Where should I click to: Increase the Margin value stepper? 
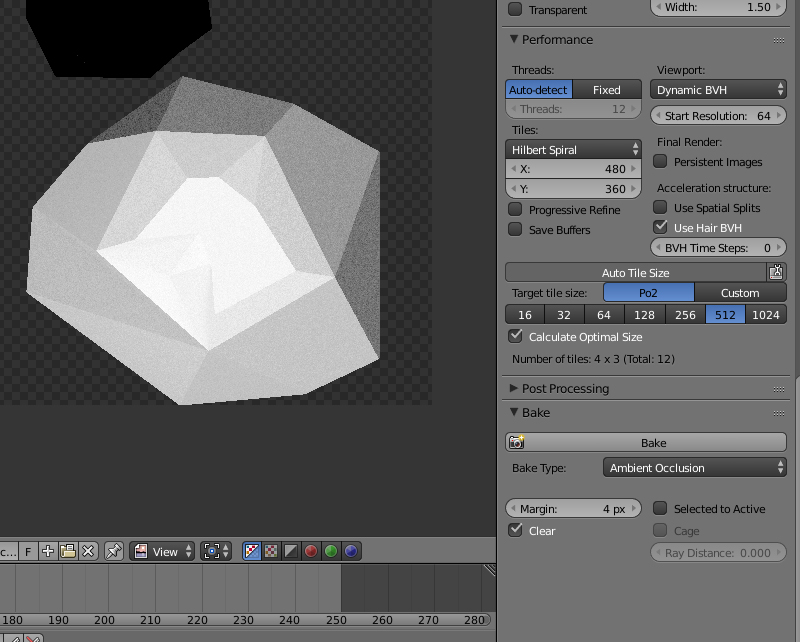tap(637, 508)
